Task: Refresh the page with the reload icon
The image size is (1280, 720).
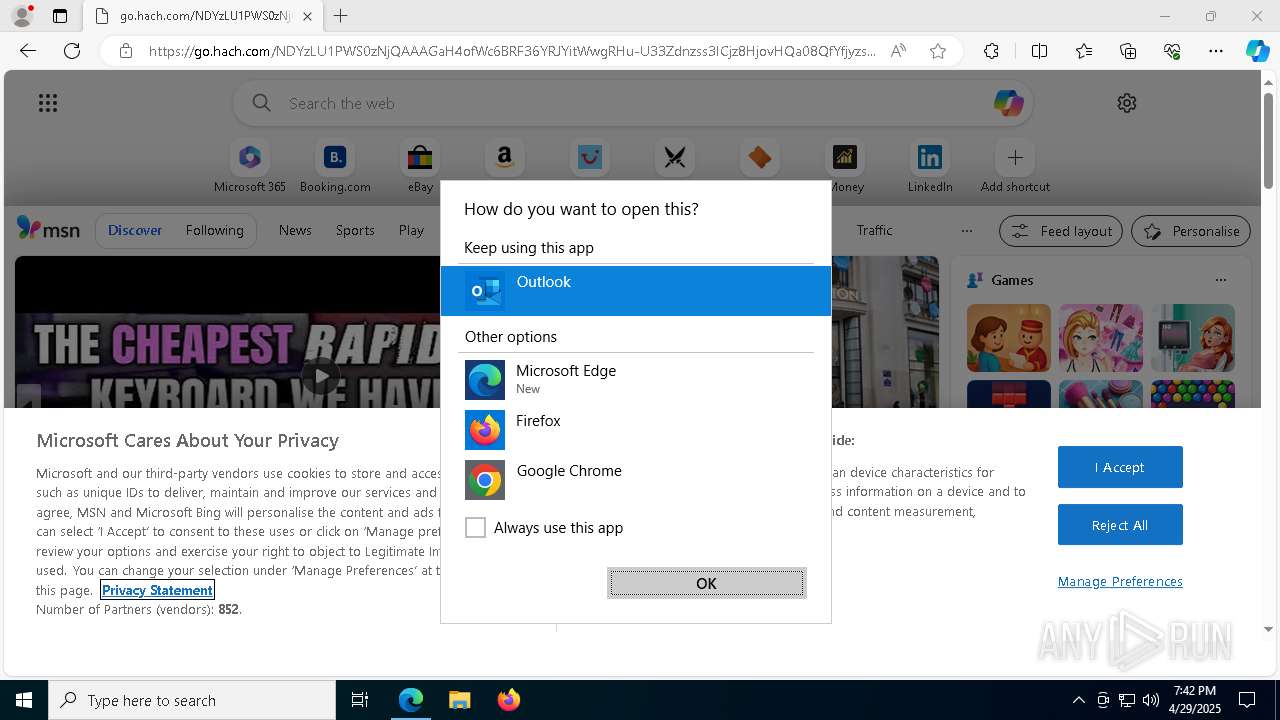Action: pyautogui.click(x=72, y=51)
